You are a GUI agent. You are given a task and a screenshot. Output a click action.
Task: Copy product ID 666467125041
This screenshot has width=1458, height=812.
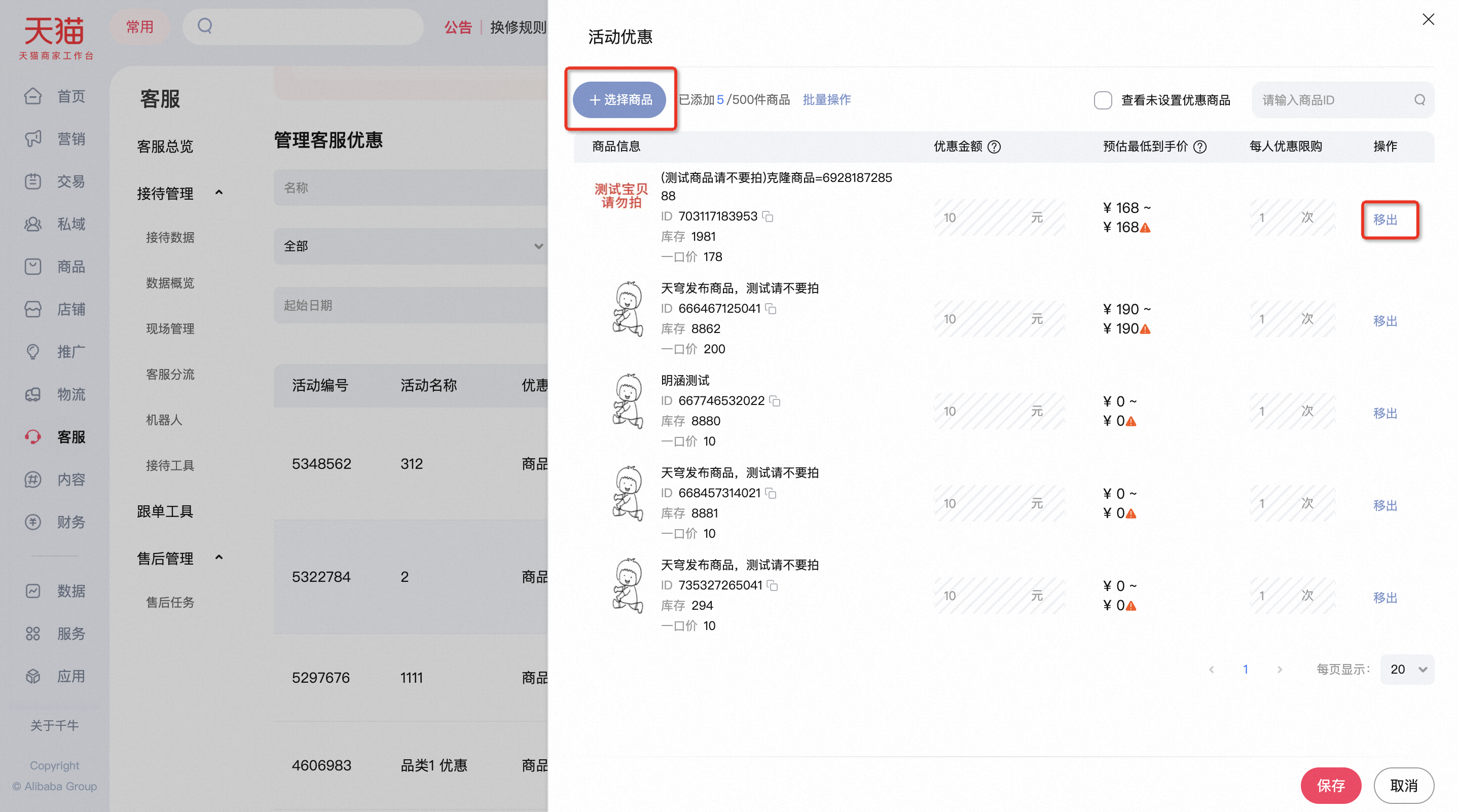[771, 308]
